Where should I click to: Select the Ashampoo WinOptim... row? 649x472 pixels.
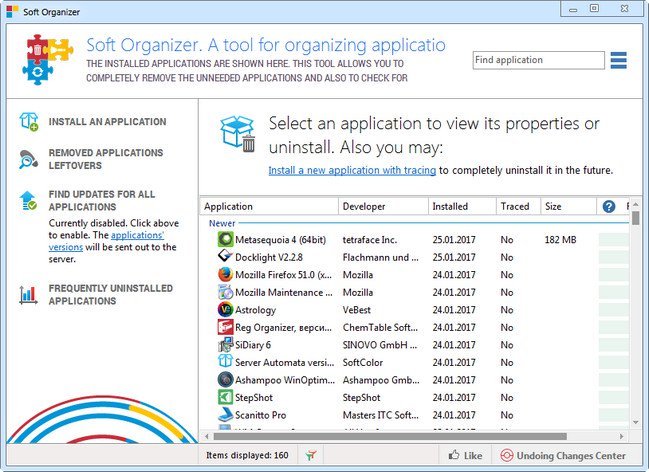tap(415, 380)
